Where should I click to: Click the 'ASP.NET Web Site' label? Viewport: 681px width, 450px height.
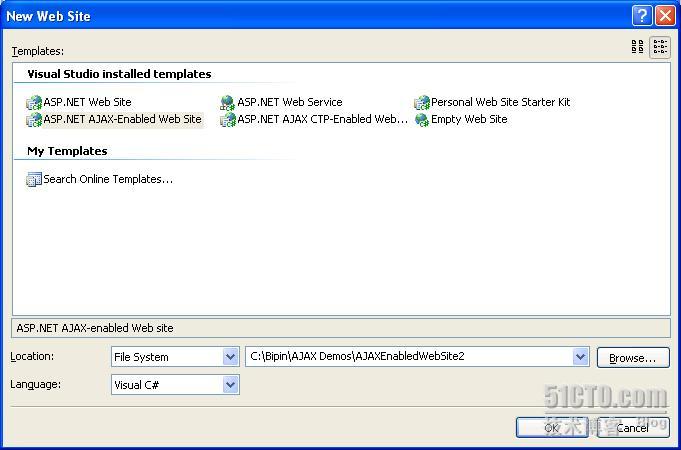click(x=87, y=102)
